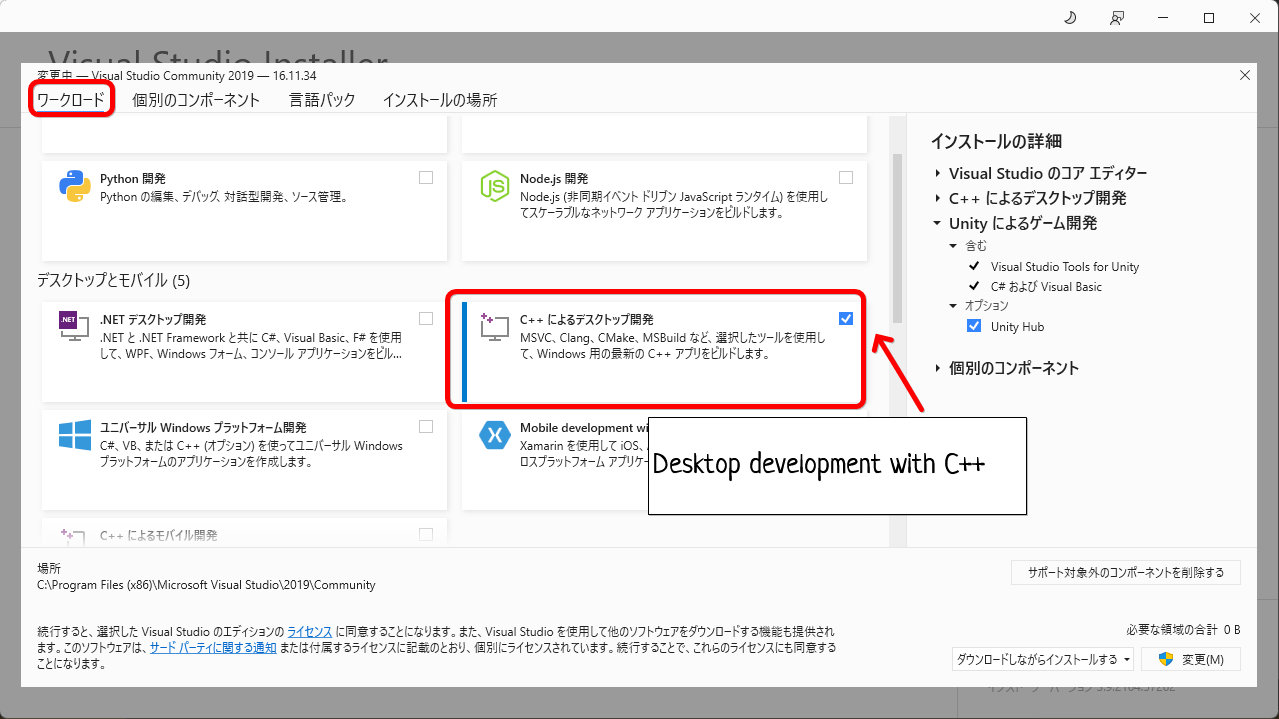
Task: Click the dark mode moon icon in the title bar
Action: pos(1070,18)
